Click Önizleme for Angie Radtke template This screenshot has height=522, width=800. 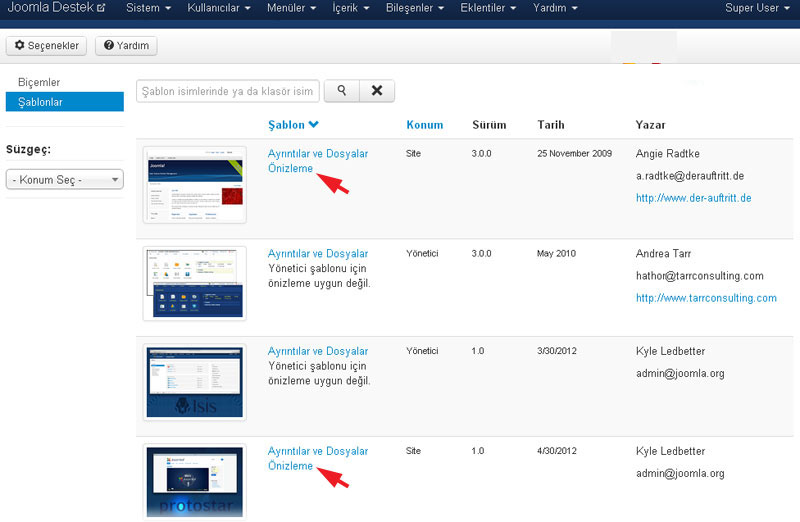click(x=290, y=168)
